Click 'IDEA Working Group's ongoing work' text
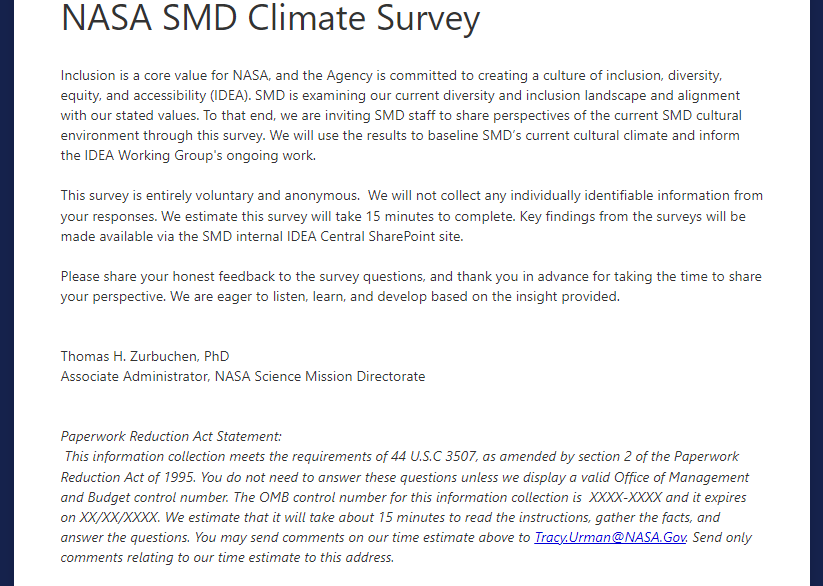This screenshot has width=823, height=586. click(187, 155)
